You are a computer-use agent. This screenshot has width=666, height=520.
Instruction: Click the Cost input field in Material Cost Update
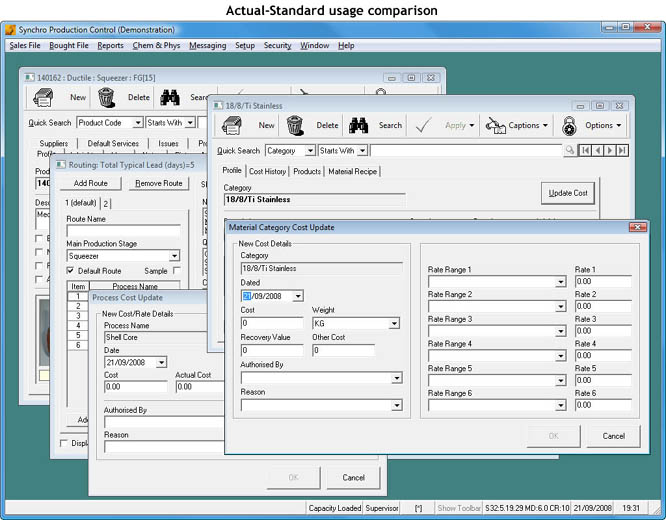pyautogui.click(x=272, y=323)
